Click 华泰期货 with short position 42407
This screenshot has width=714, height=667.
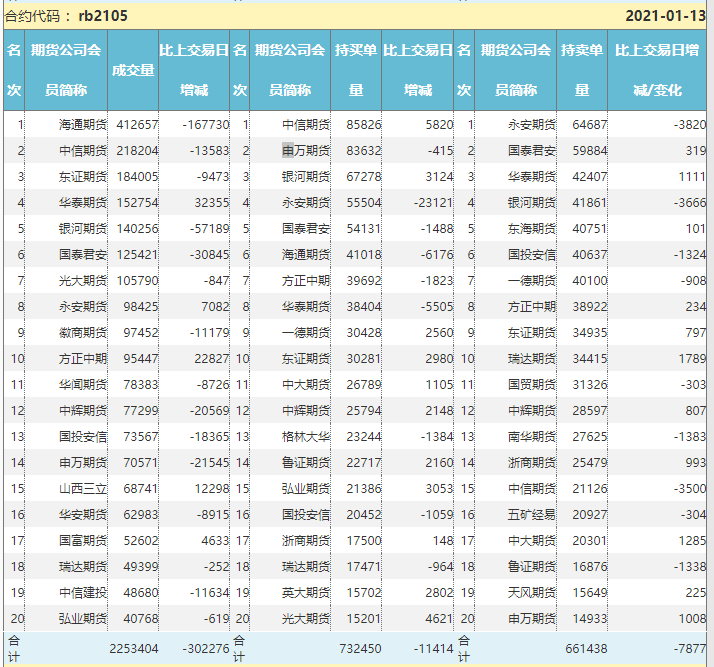(x=532, y=176)
